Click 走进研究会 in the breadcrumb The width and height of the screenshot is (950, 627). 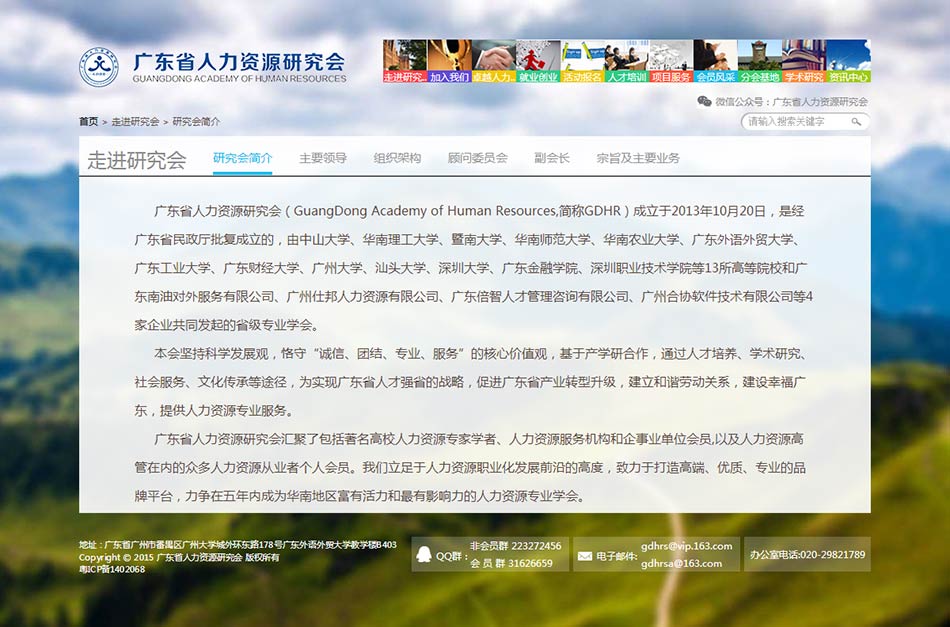135,122
